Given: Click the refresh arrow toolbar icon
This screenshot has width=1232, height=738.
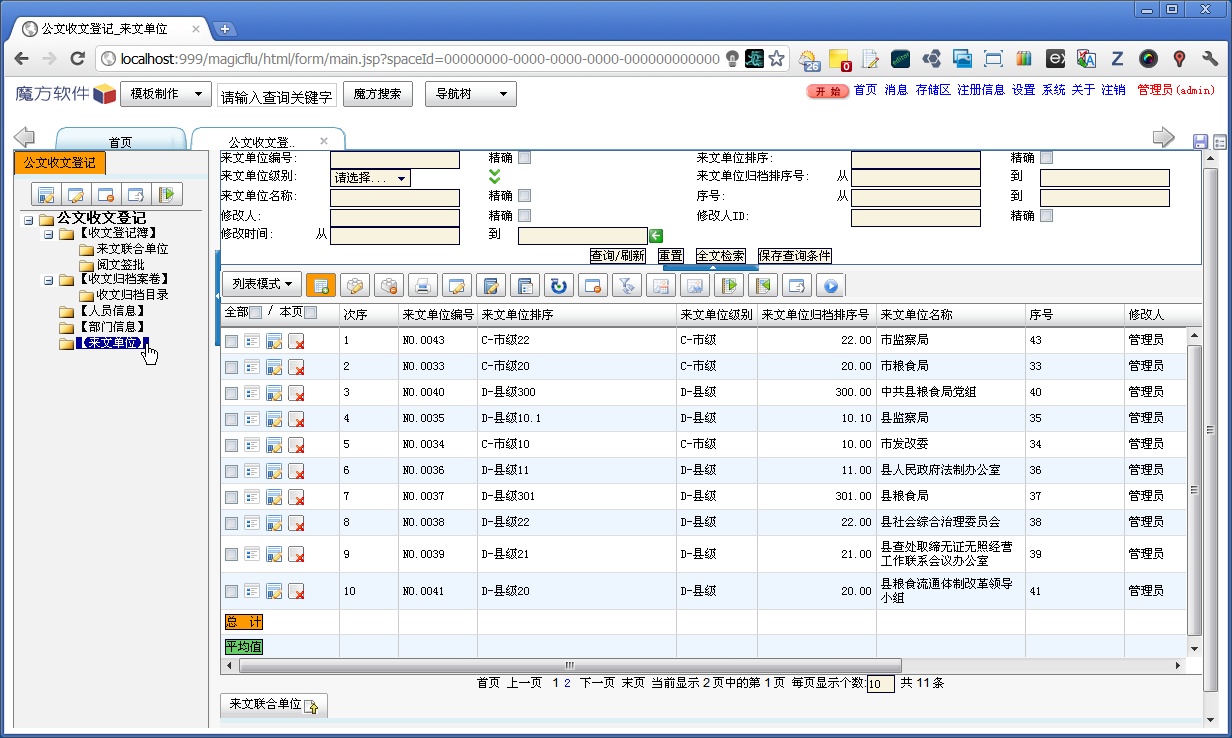Looking at the screenshot, I should click(559, 285).
